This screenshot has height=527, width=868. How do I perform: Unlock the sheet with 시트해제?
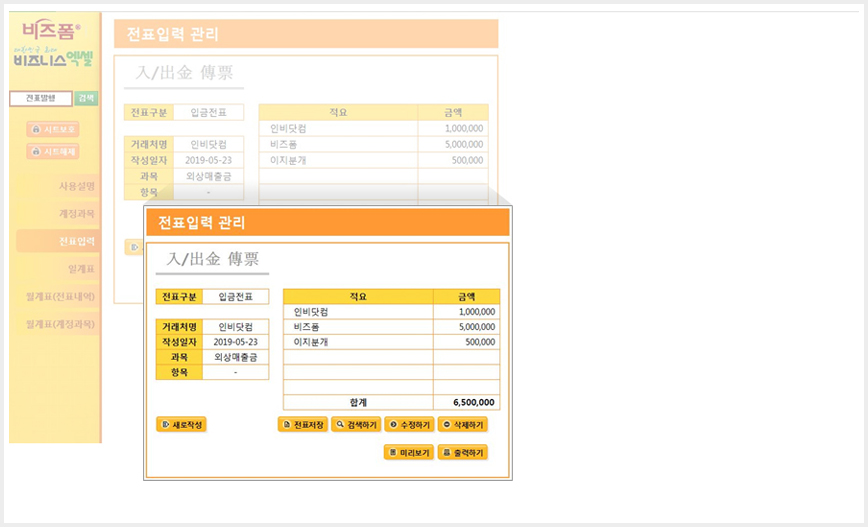coord(53,151)
